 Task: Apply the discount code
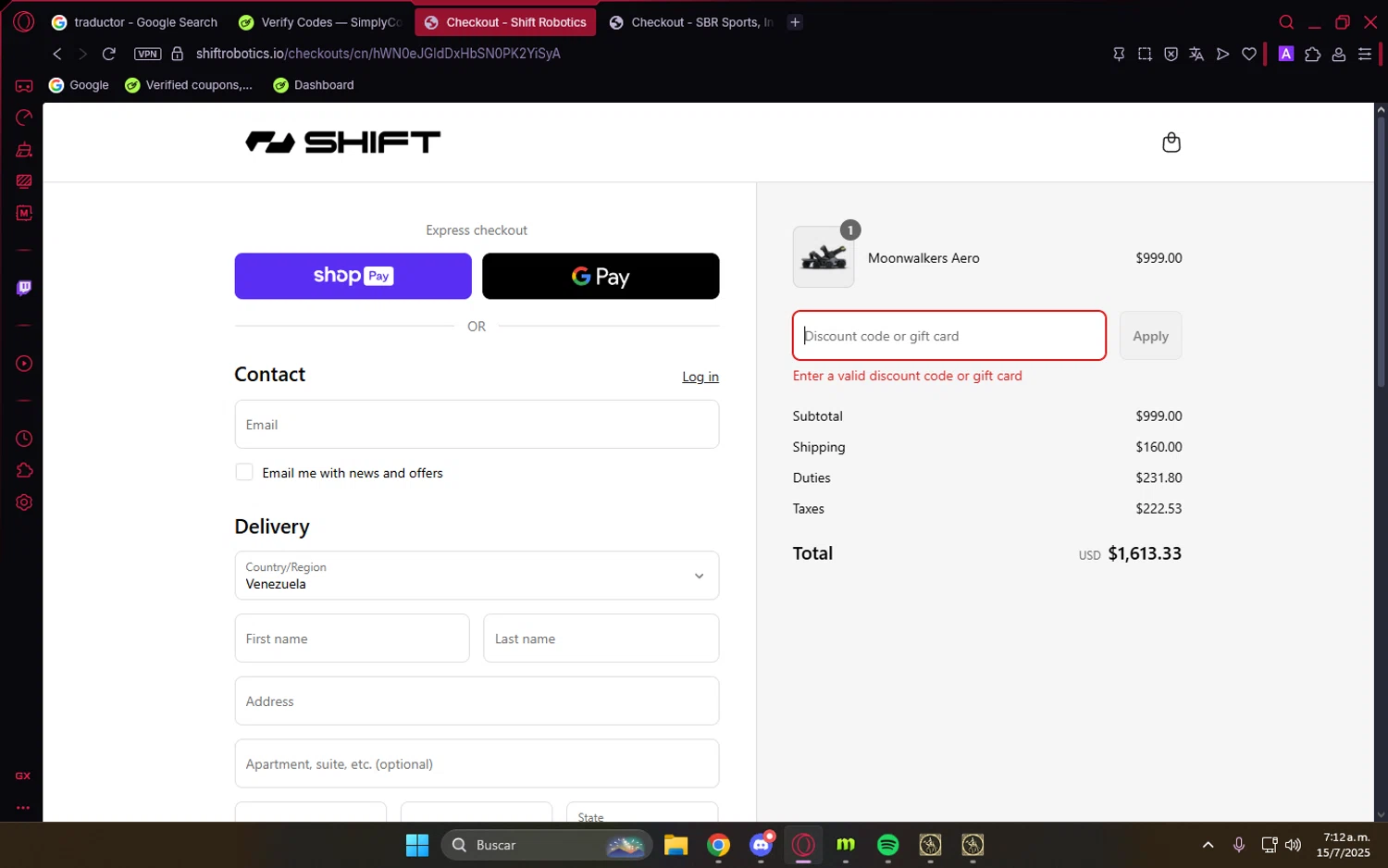click(x=1150, y=336)
